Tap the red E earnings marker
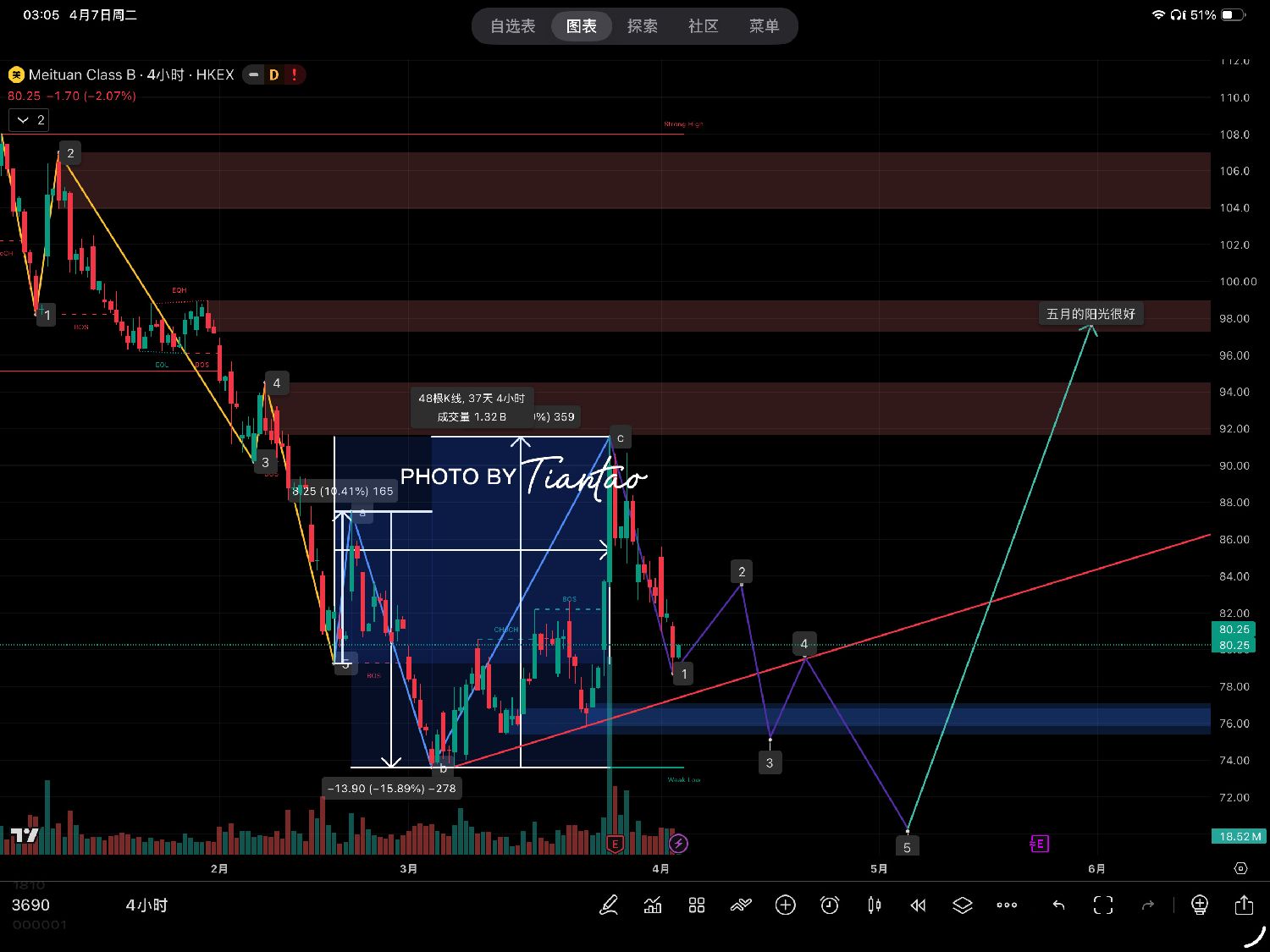Image resolution: width=1270 pixels, height=952 pixels. [616, 844]
